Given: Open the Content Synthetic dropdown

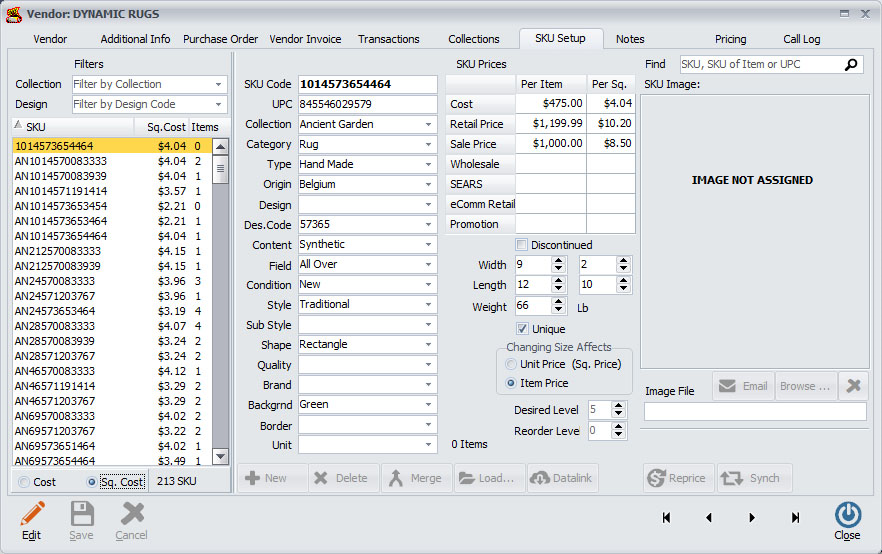Looking at the screenshot, I should (429, 245).
